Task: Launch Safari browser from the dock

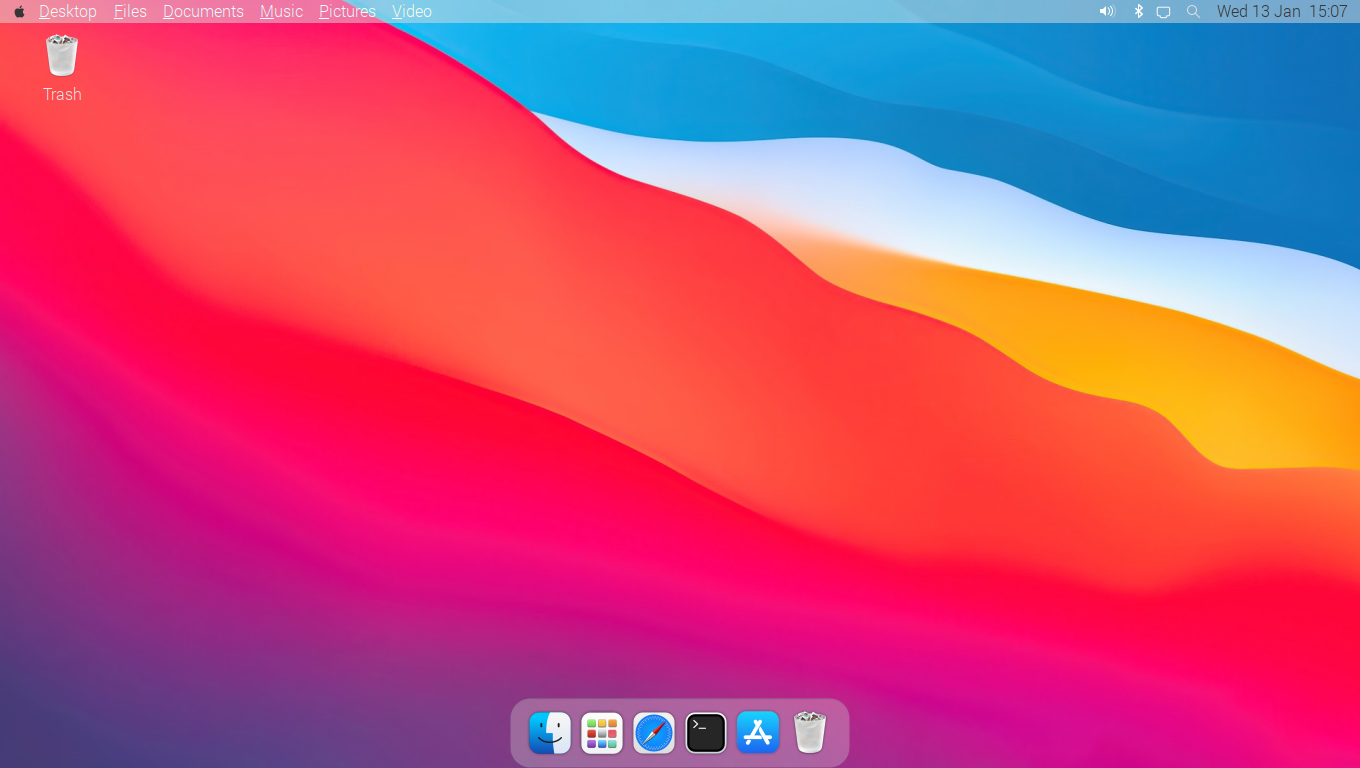Action: [x=654, y=733]
